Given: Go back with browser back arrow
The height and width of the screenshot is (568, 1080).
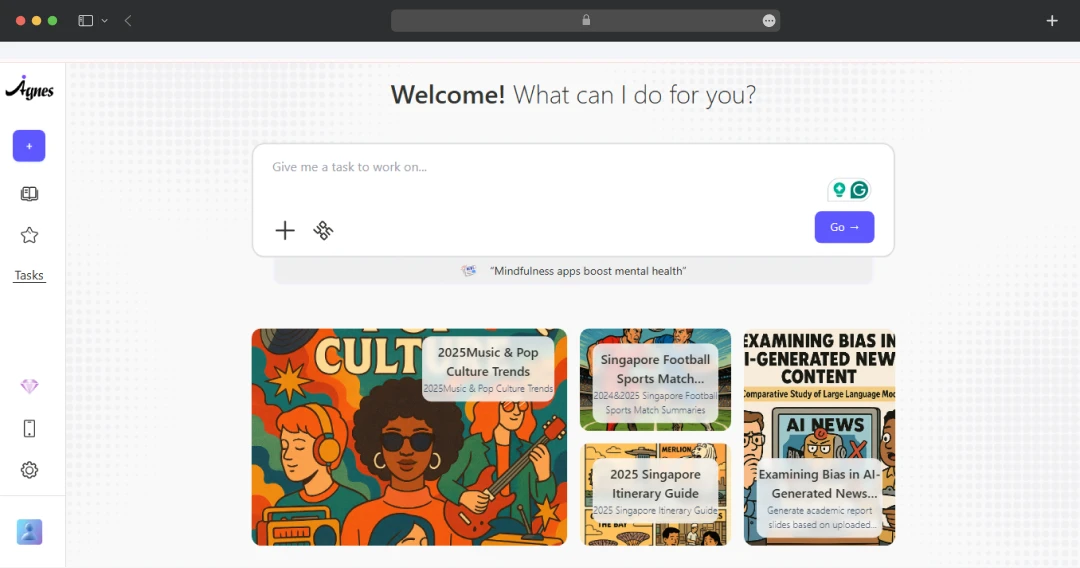Looking at the screenshot, I should 128,21.
